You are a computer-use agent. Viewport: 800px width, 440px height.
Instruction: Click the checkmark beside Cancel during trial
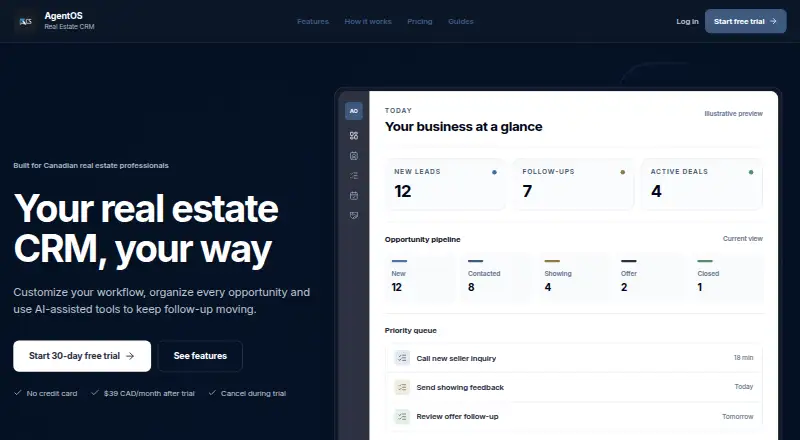[x=212, y=393]
